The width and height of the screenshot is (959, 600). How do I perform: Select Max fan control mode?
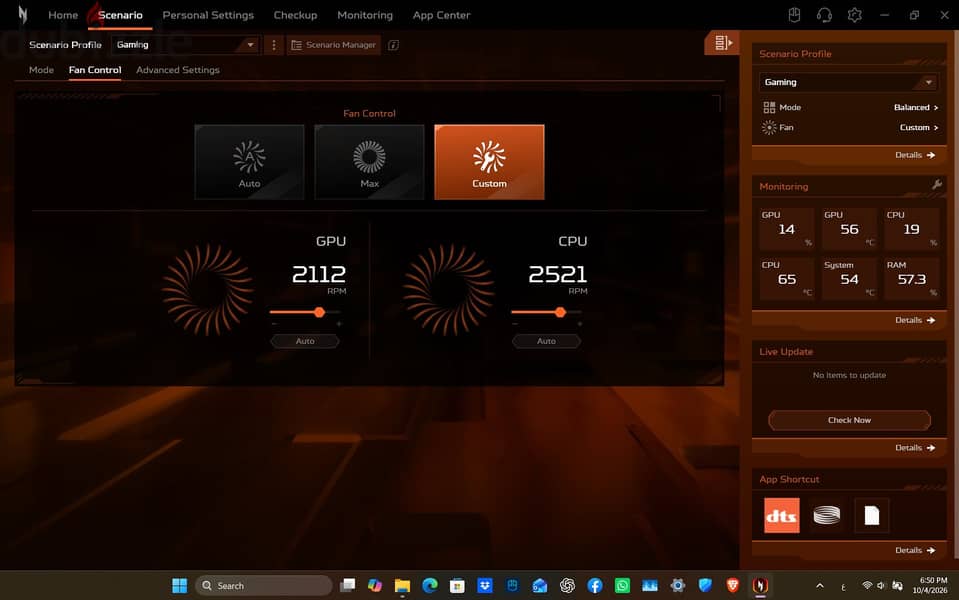[369, 162]
